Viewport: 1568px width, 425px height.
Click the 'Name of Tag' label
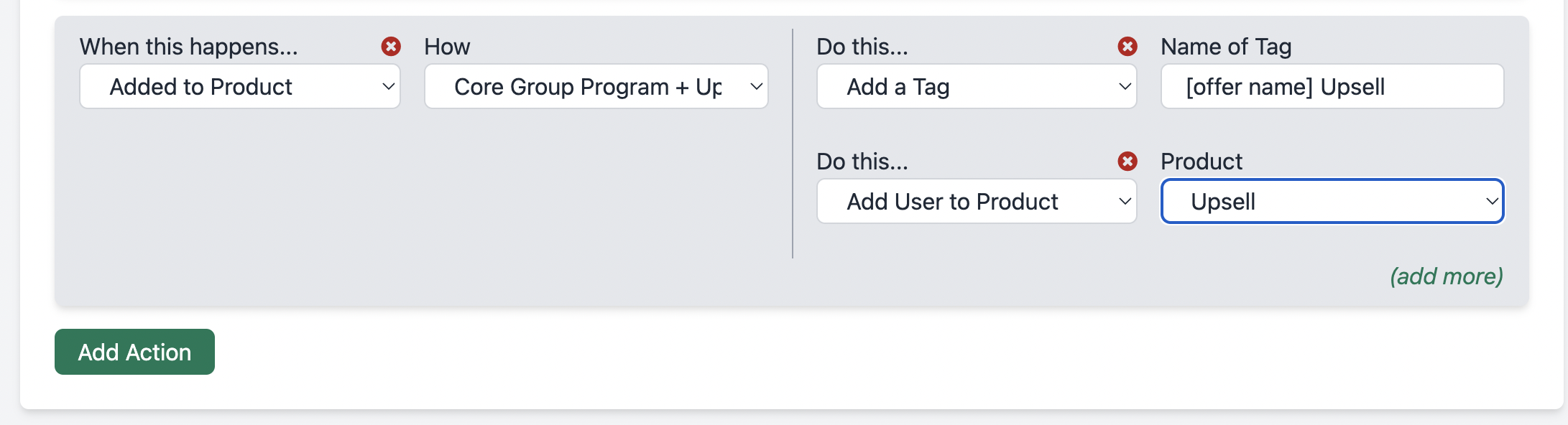(x=1226, y=47)
